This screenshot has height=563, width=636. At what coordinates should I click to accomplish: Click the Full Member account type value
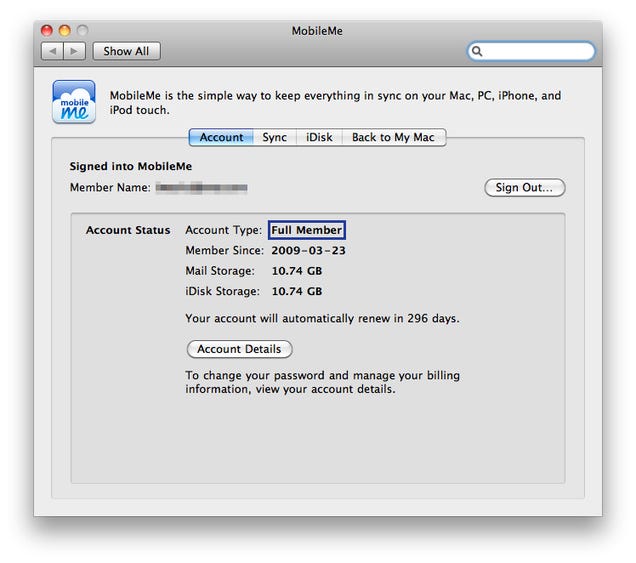pos(307,230)
